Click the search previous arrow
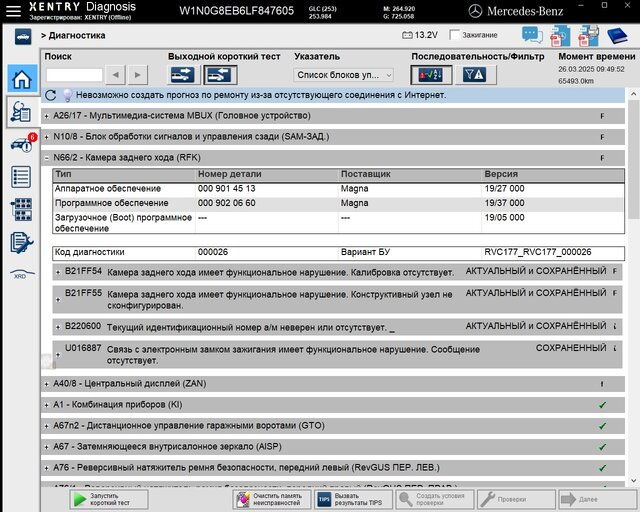This screenshot has width=640, height=512. (x=116, y=75)
